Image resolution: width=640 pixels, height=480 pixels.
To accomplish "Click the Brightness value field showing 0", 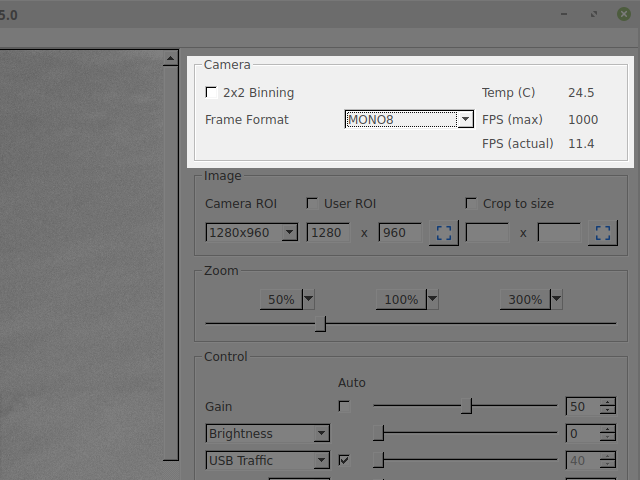I will pos(583,433).
